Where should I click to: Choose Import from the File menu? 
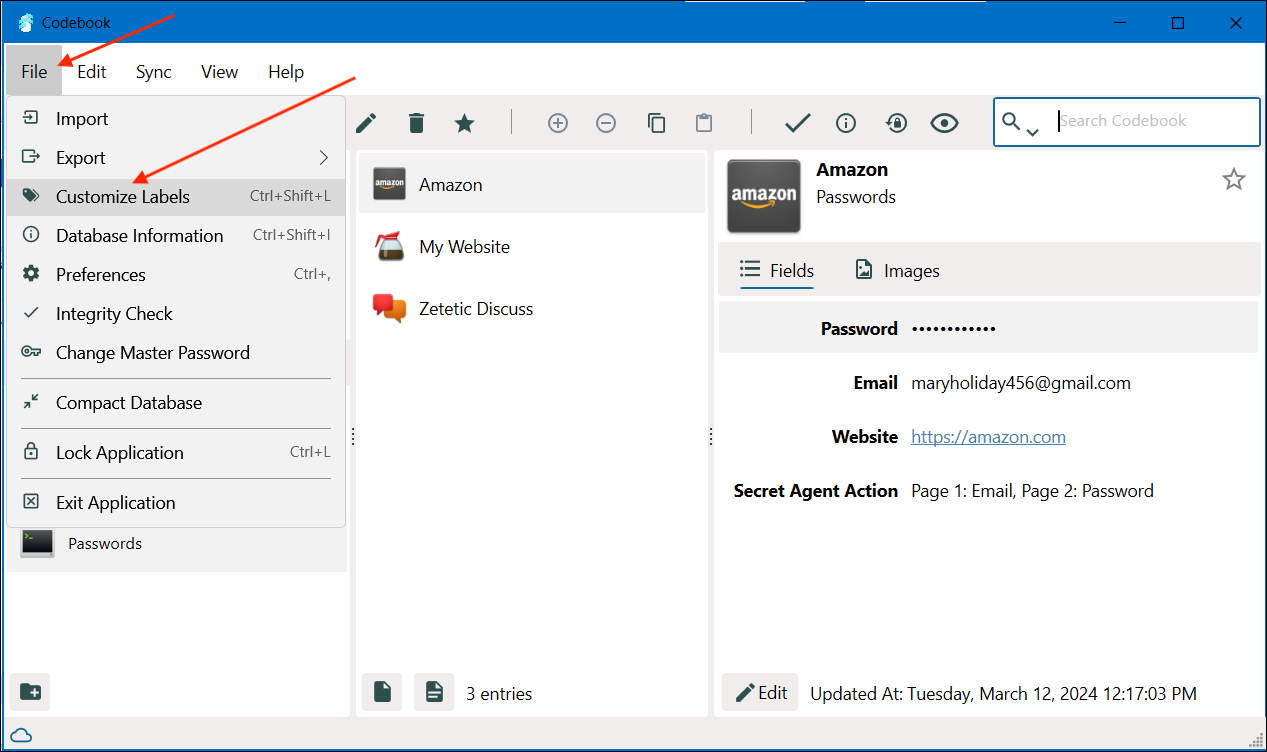click(176, 118)
